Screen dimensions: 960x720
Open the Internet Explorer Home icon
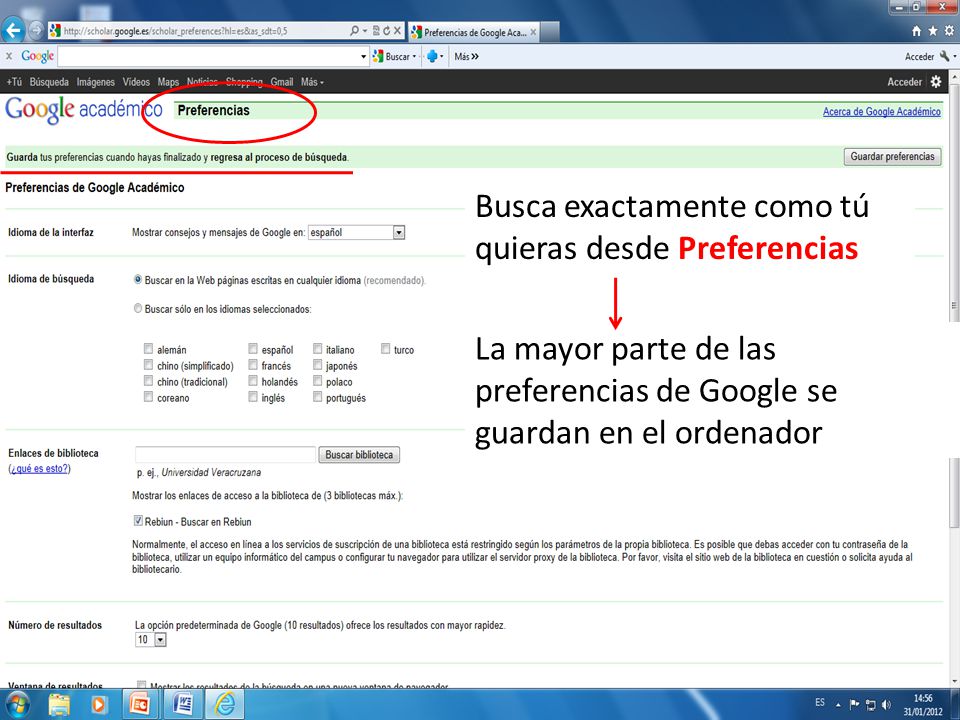coord(917,31)
